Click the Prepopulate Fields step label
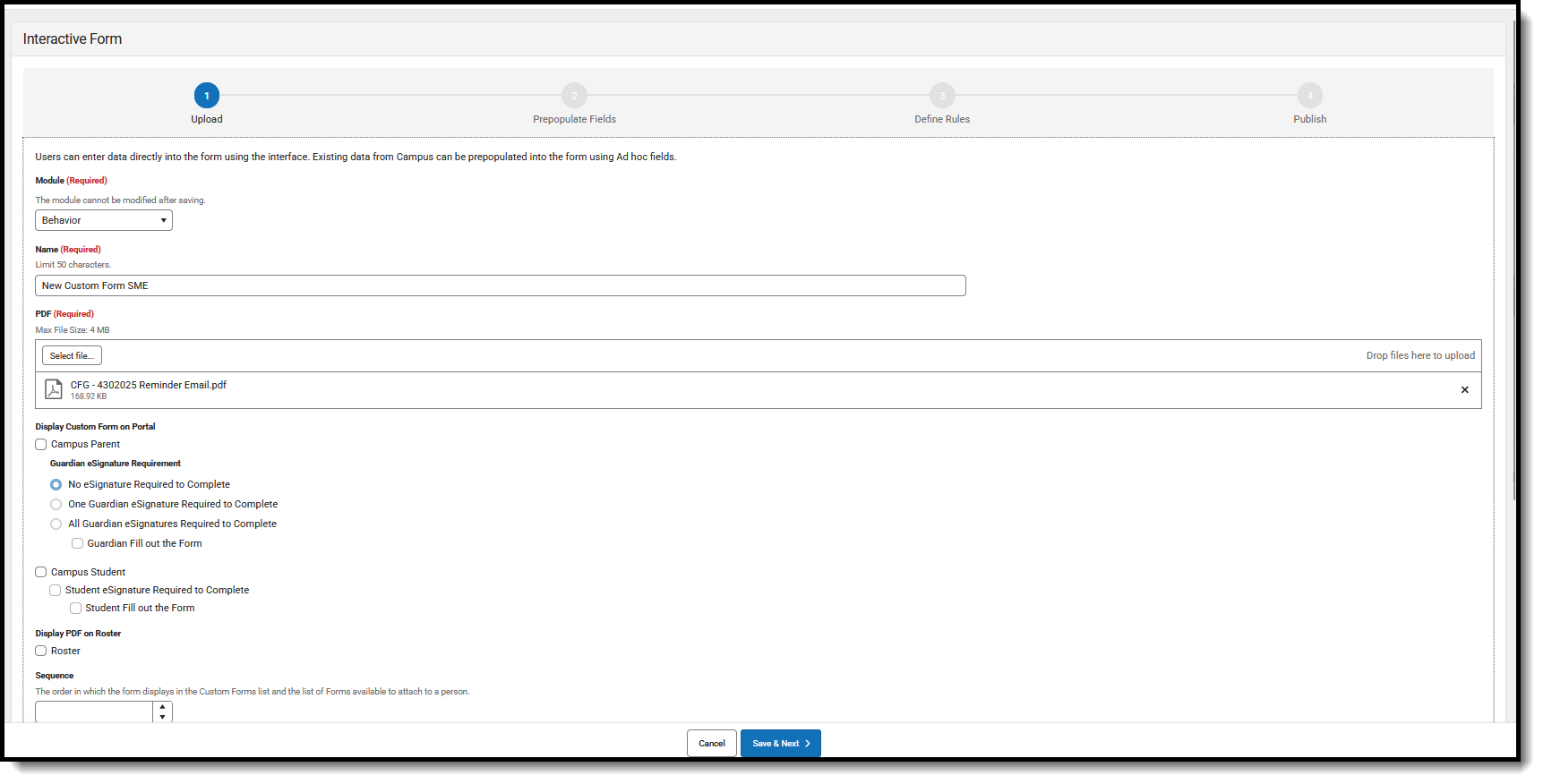Viewport: 1543px width, 784px height. coord(575,119)
